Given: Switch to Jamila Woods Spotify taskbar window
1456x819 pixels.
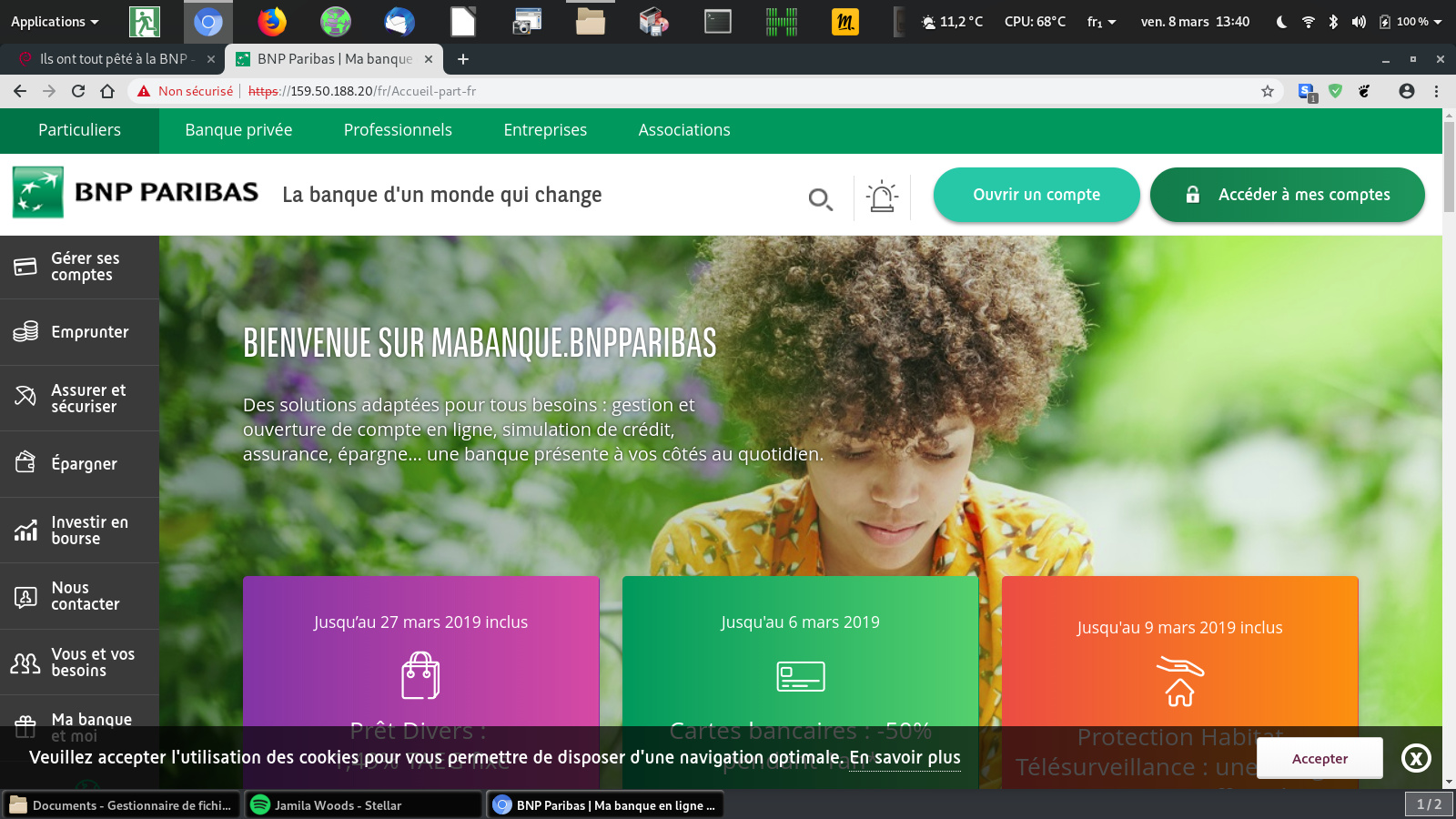Looking at the screenshot, I should pyautogui.click(x=363, y=805).
